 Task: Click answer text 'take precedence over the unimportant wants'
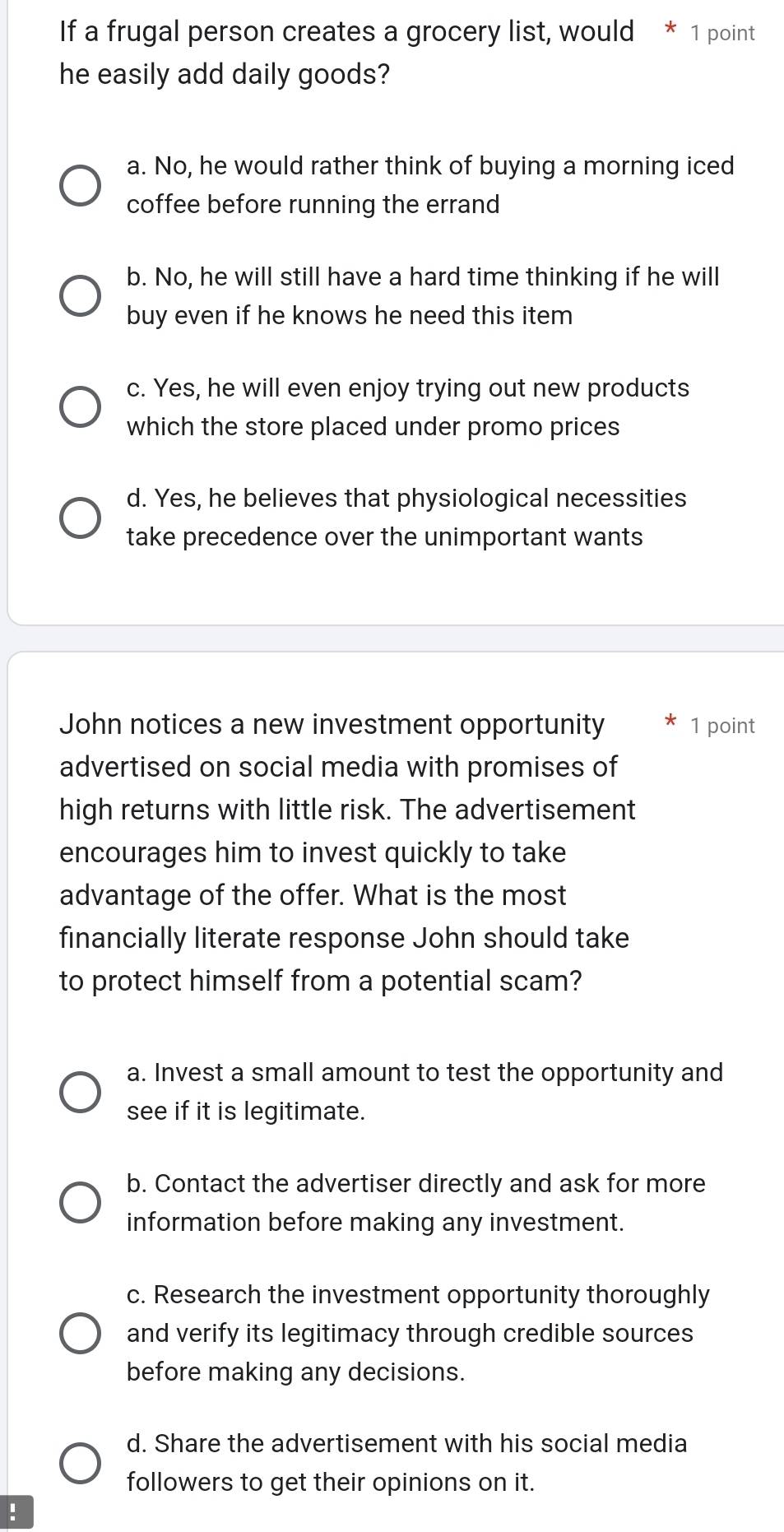tap(384, 536)
